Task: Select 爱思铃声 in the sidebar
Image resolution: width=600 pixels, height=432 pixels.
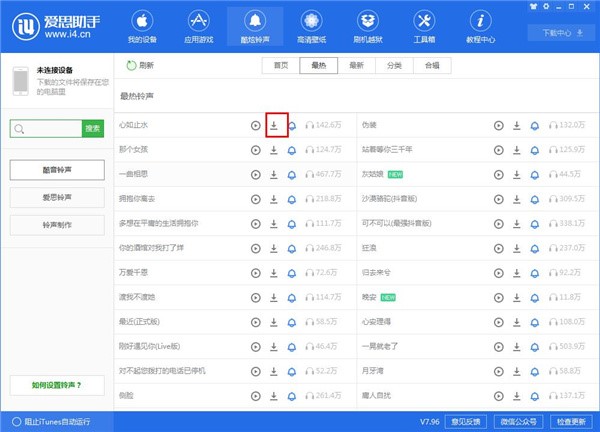Action: (x=57, y=197)
